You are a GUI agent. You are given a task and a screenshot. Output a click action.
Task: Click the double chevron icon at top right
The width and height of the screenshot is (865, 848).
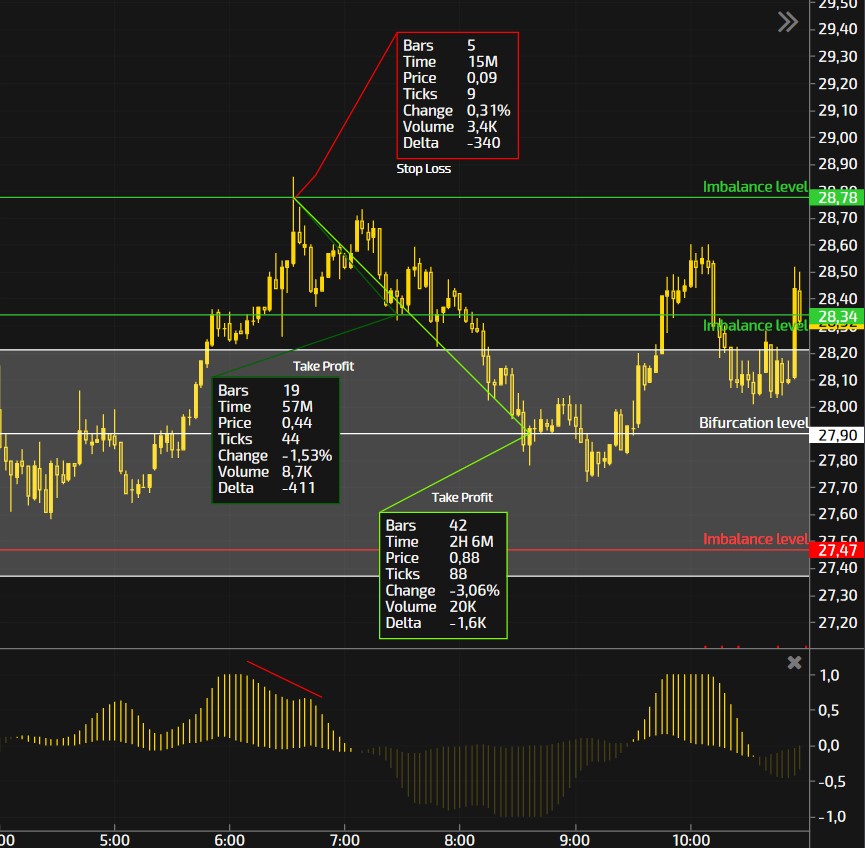(788, 22)
